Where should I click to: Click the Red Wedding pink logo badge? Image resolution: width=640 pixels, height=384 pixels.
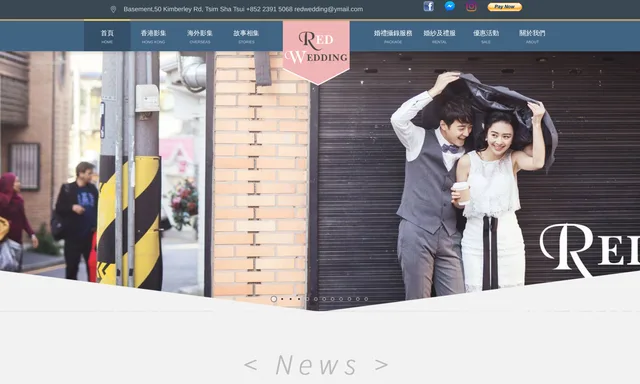coord(316,52)
